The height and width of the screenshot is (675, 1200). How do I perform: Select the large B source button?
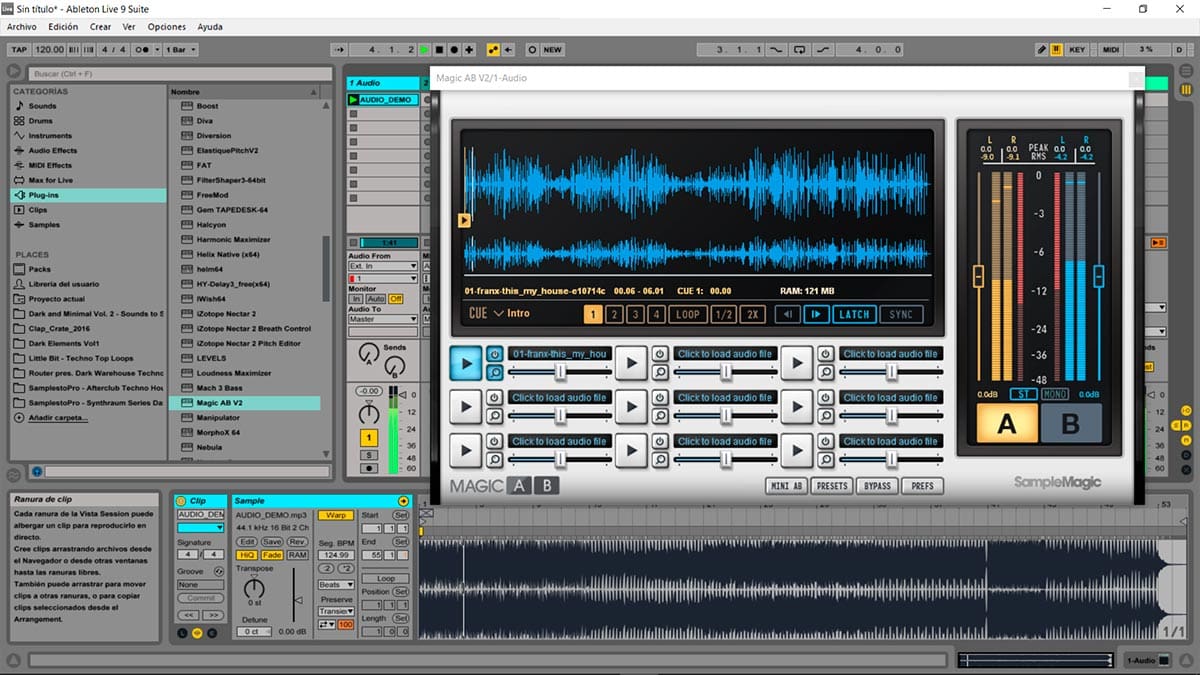[1070, 424]
